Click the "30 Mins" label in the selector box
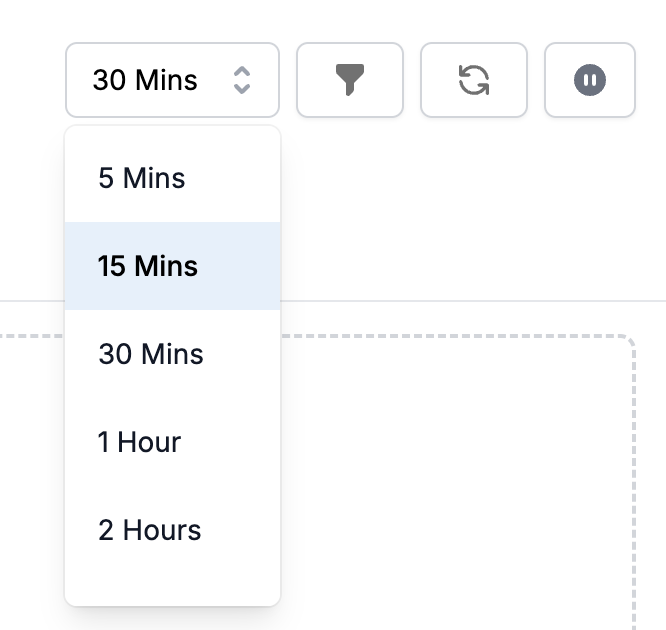This screenshot has height=630, width=666. tap(145, 80)
